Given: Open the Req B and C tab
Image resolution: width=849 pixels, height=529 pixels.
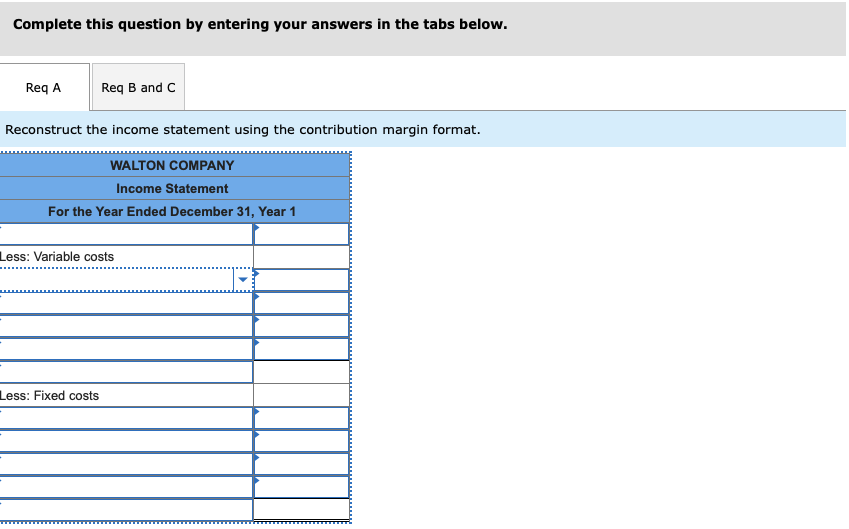Looking at the screenshot, I should 138,87.
